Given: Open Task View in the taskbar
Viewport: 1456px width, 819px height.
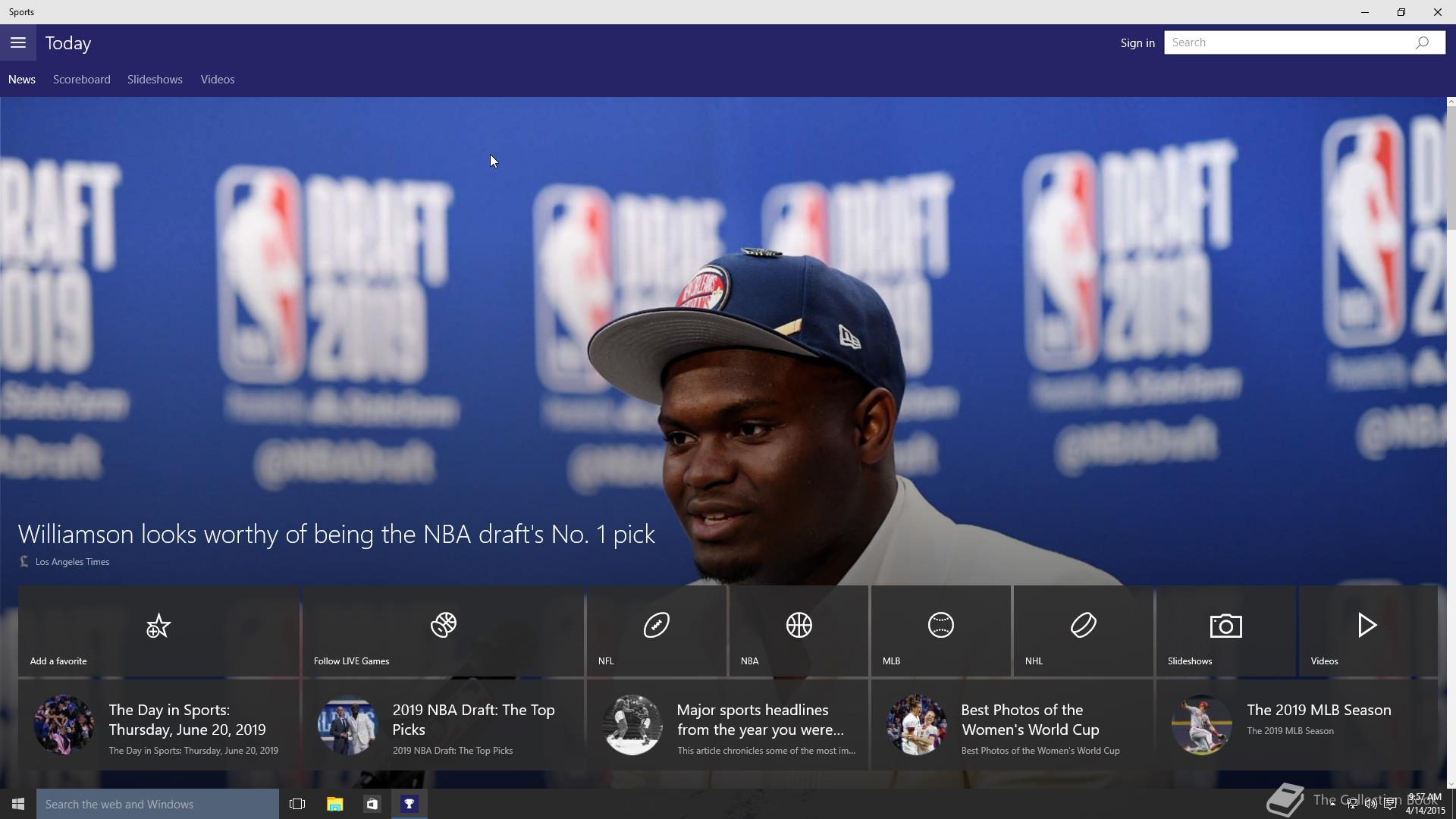Looking at the screenshot, I should coord(297,804).
